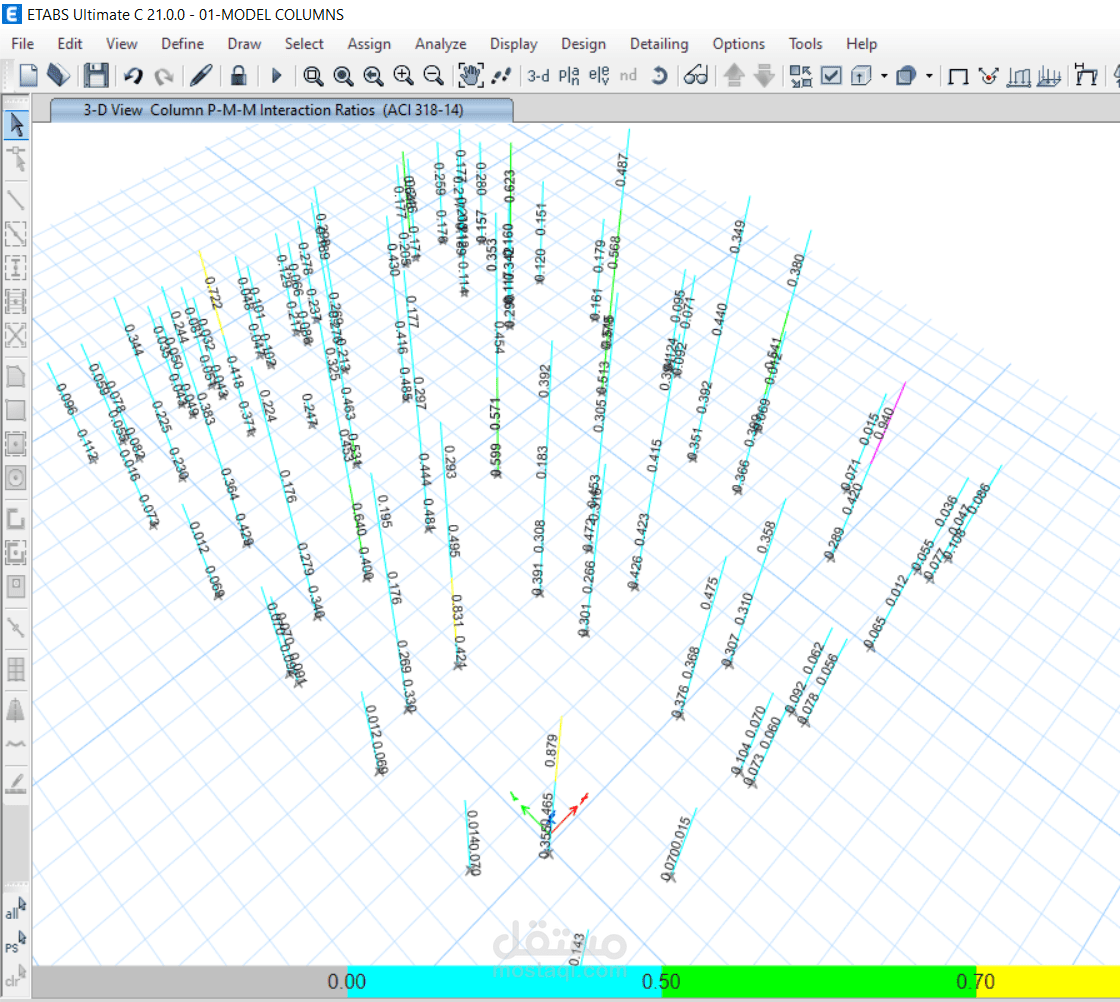Set the view to 3-d
Screen dimensions: 1120x1002
pos(538,75)
